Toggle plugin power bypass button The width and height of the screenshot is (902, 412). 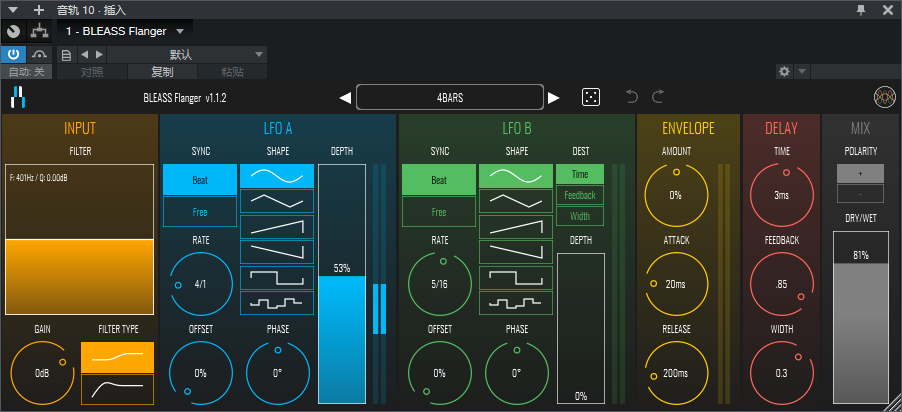tap(13, 55)
